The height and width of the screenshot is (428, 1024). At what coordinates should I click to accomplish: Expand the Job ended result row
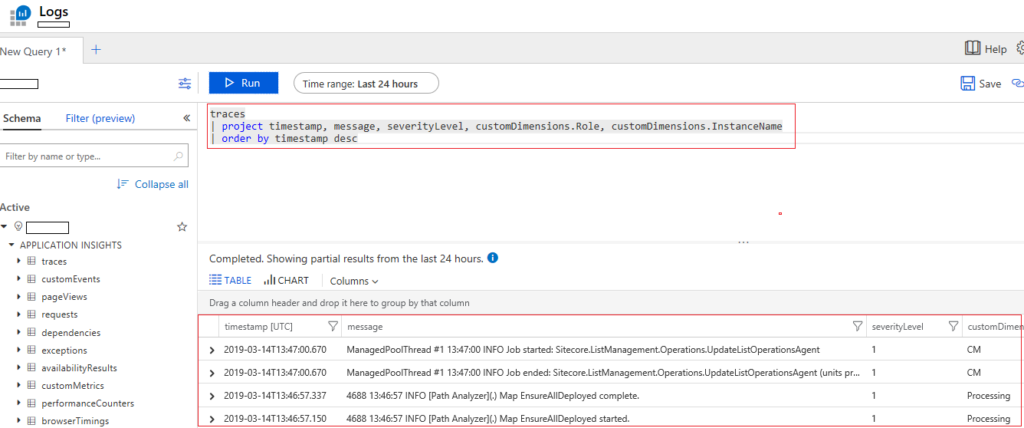tap(212, 373)
